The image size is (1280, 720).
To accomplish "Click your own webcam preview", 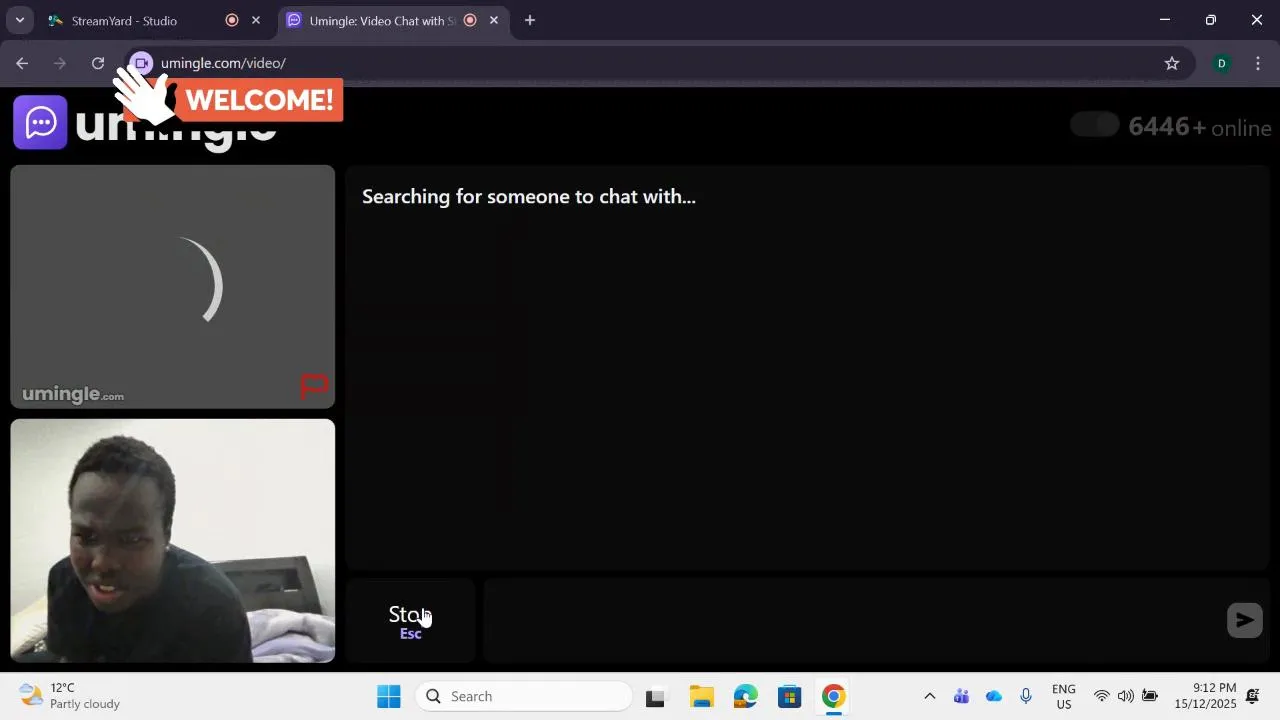I will (x=173, y=540).
